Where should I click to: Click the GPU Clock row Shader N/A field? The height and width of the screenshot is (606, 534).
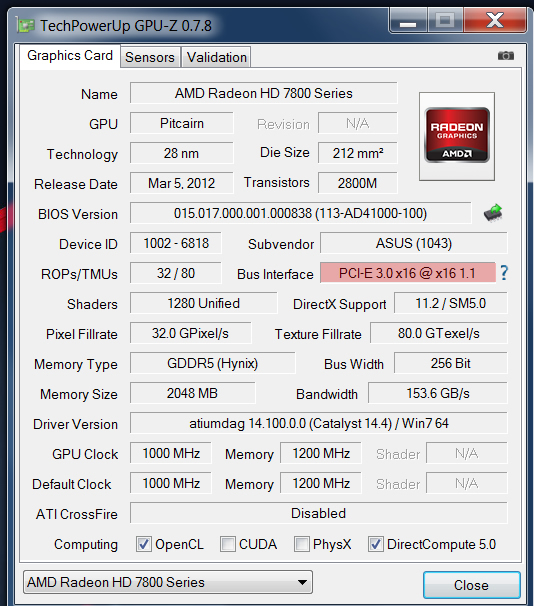tap(467, 453)
